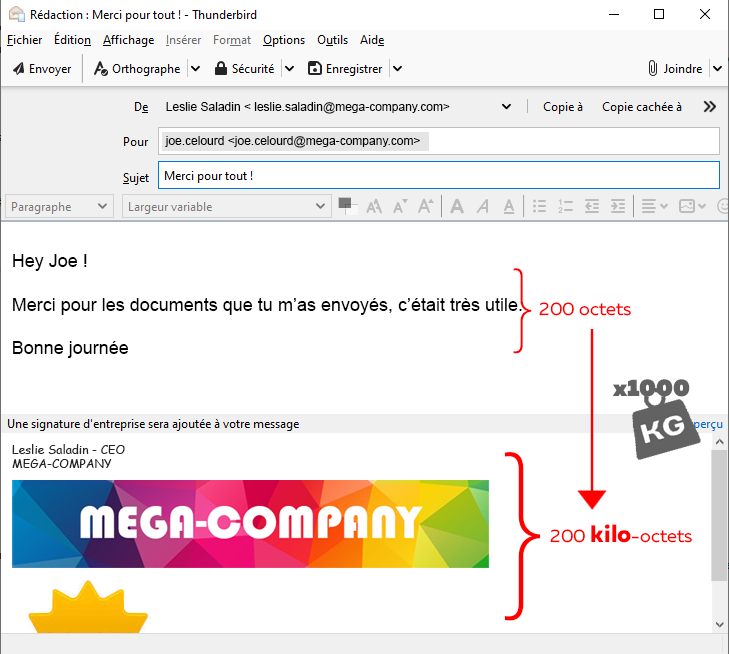Apply a numbered list
Viewport: 729px width, 654px height.
566,206
